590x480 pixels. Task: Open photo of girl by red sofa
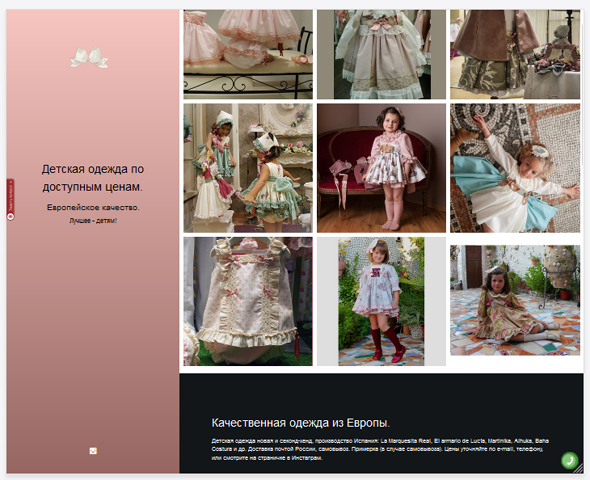point(382,168)
